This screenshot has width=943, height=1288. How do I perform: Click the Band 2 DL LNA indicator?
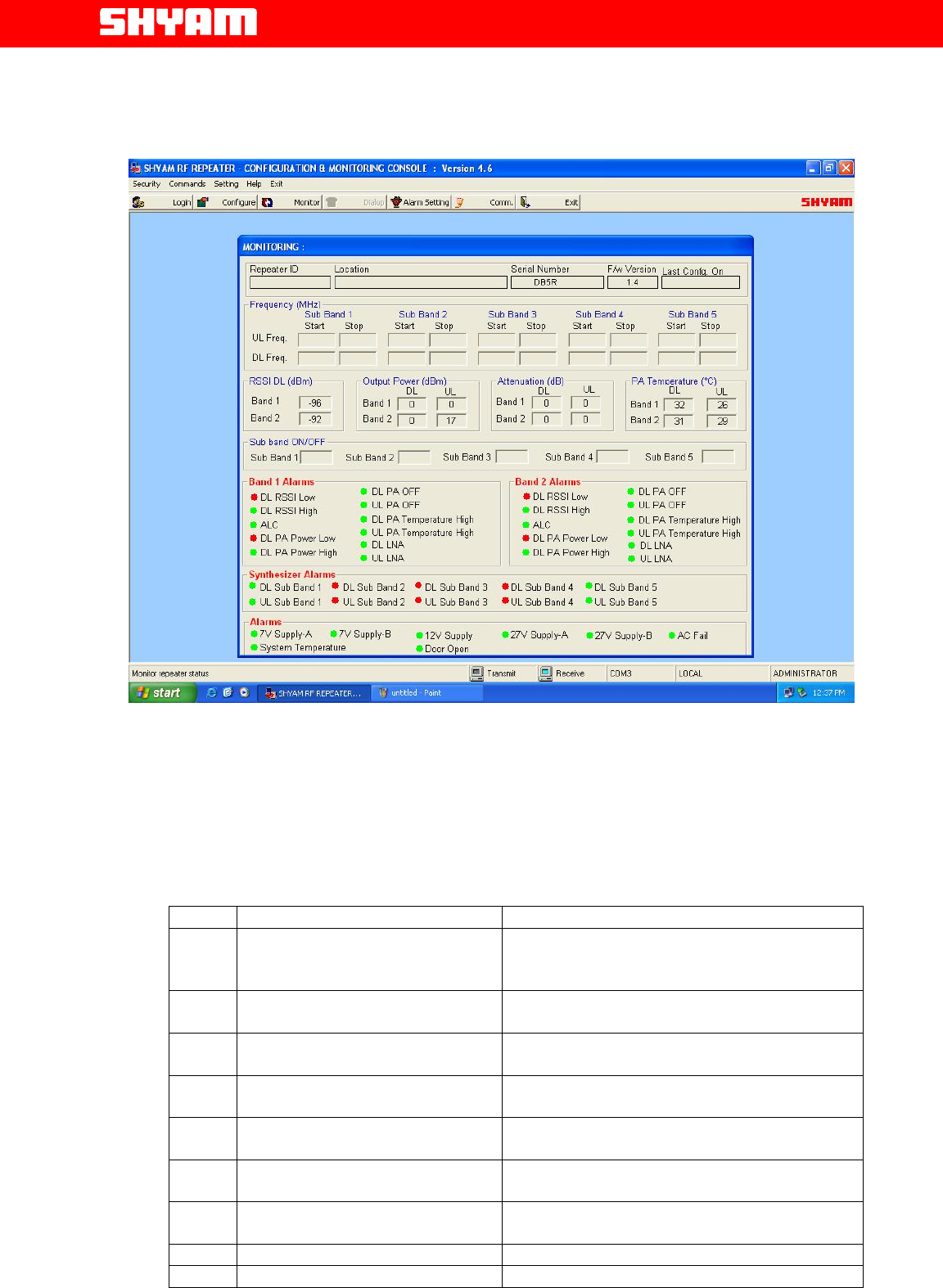click(632, 545)
